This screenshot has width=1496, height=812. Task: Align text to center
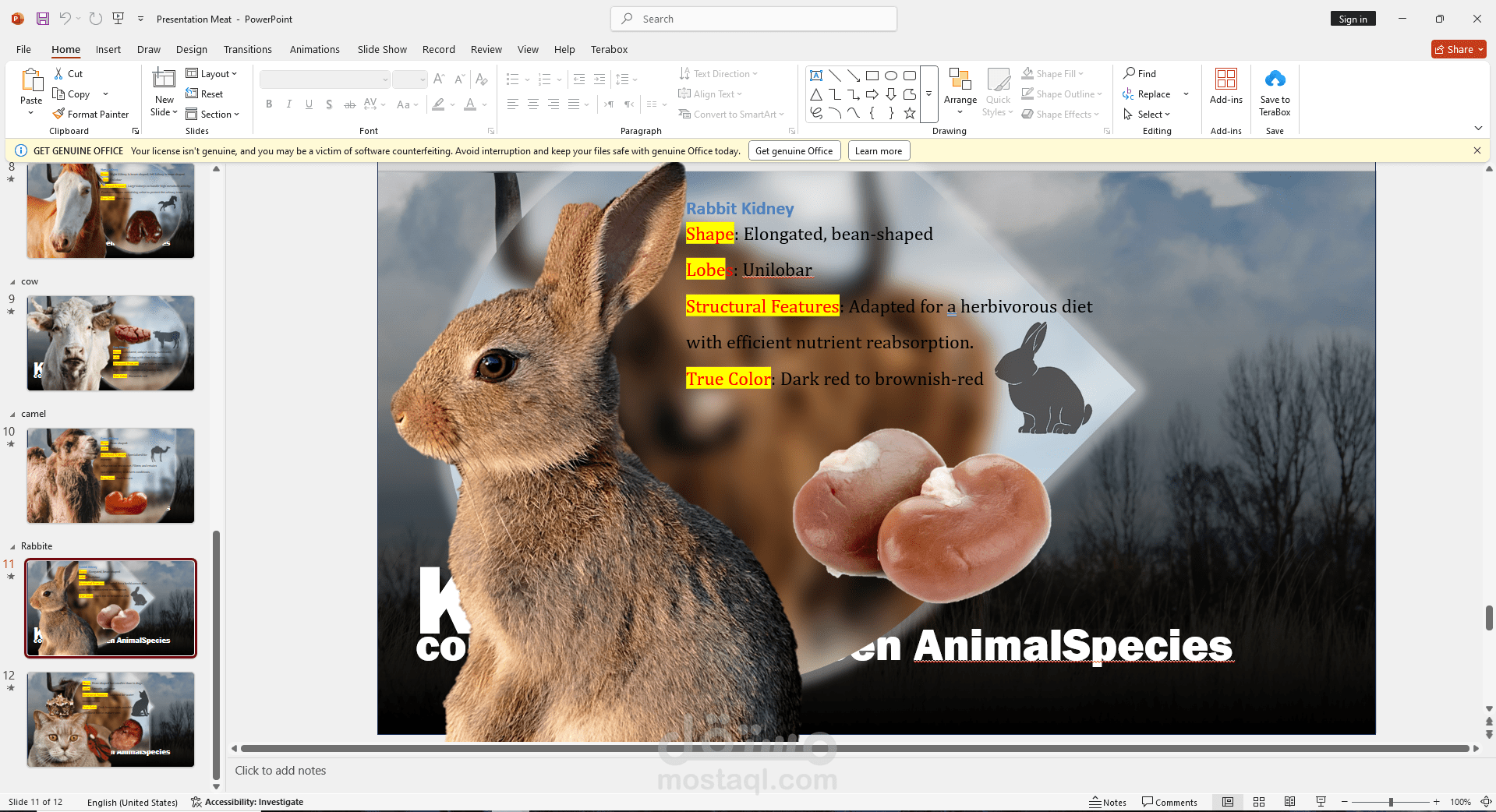point(533,104)
